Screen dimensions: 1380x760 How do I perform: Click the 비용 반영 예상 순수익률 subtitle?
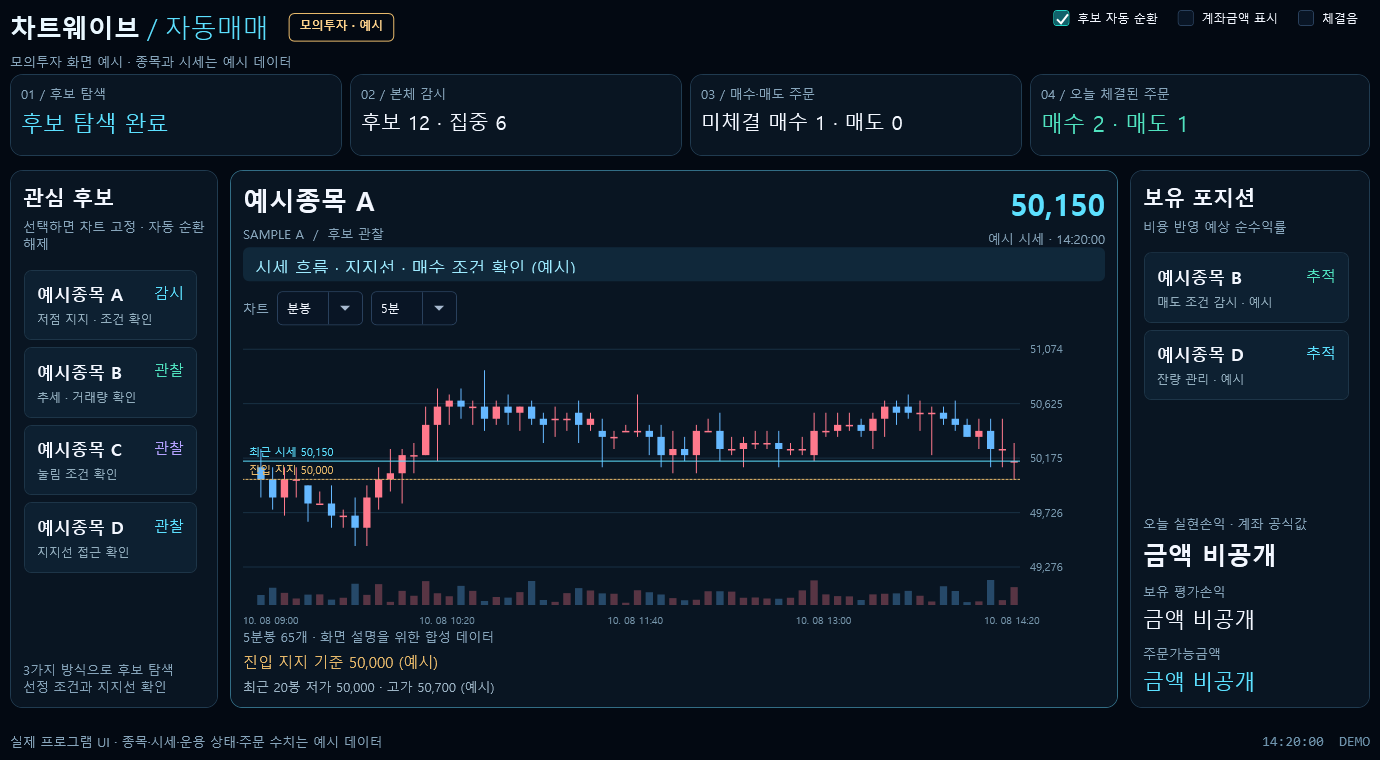(x=1215, y=227)
